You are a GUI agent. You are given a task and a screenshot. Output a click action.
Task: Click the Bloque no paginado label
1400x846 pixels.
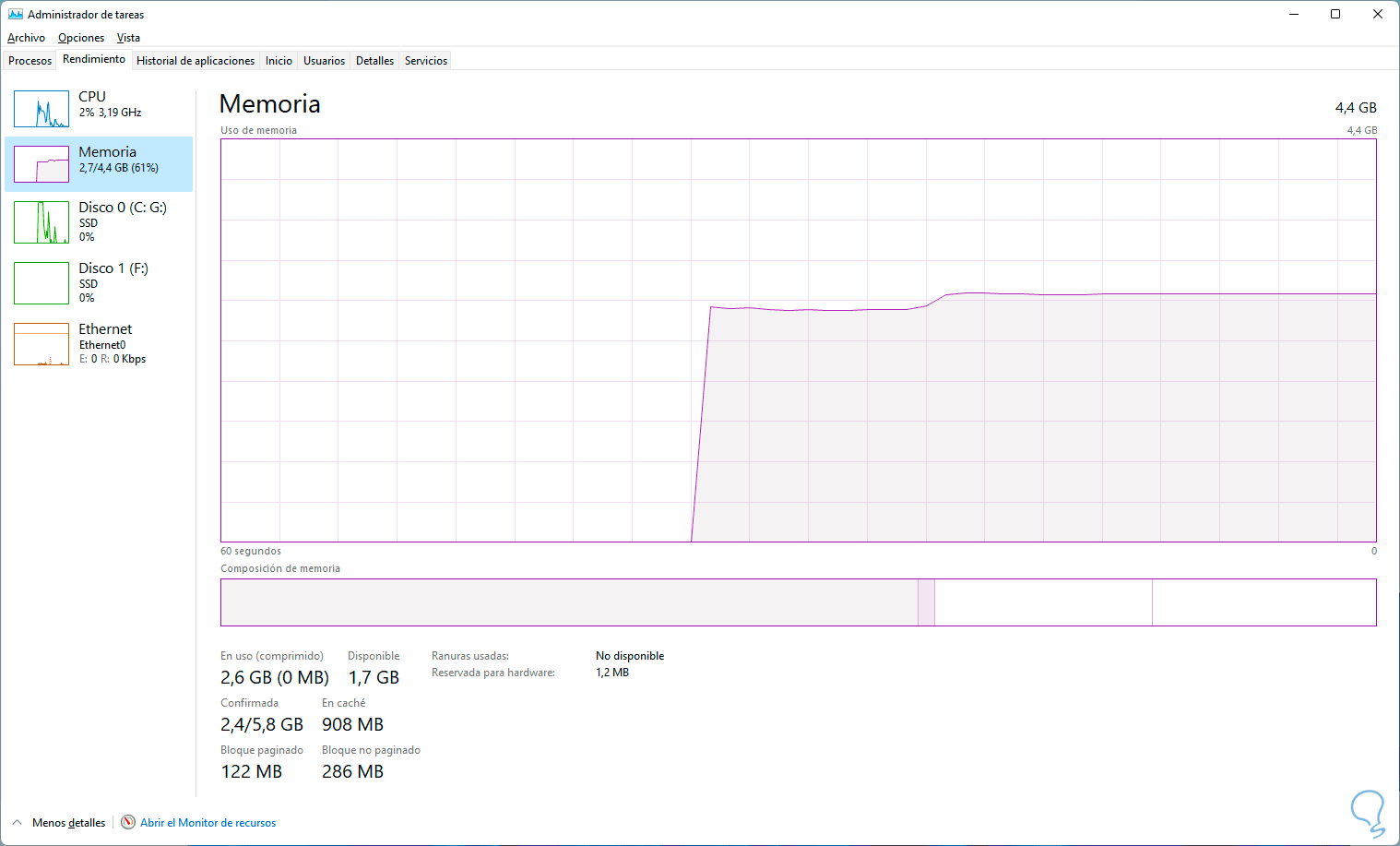tap(371, 750)
